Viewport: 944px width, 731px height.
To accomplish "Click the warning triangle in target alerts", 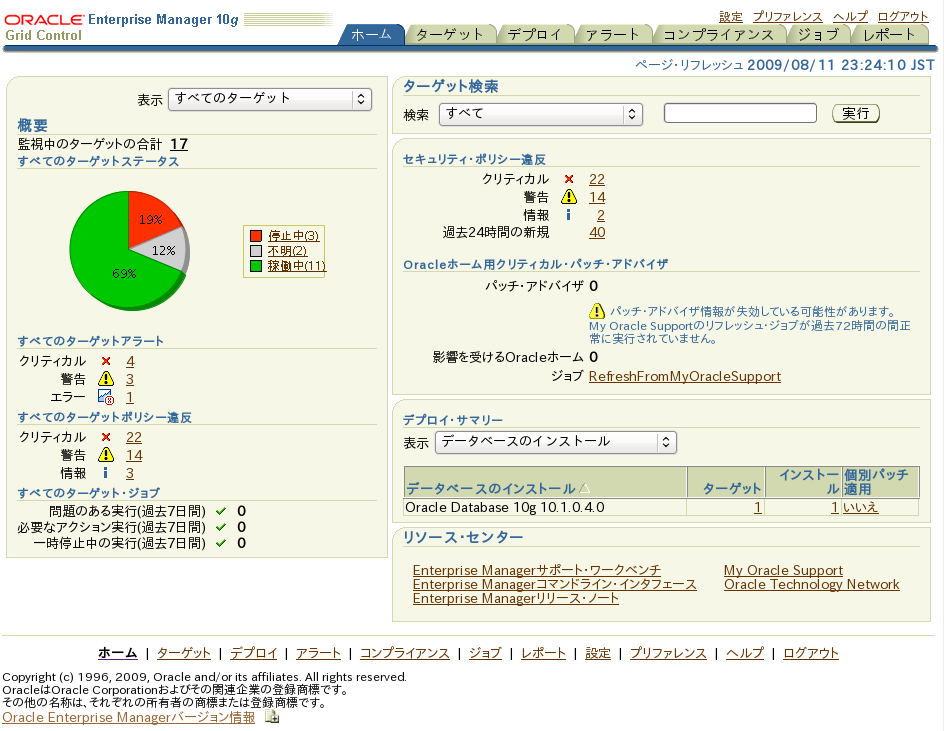I will pos(106,379).
